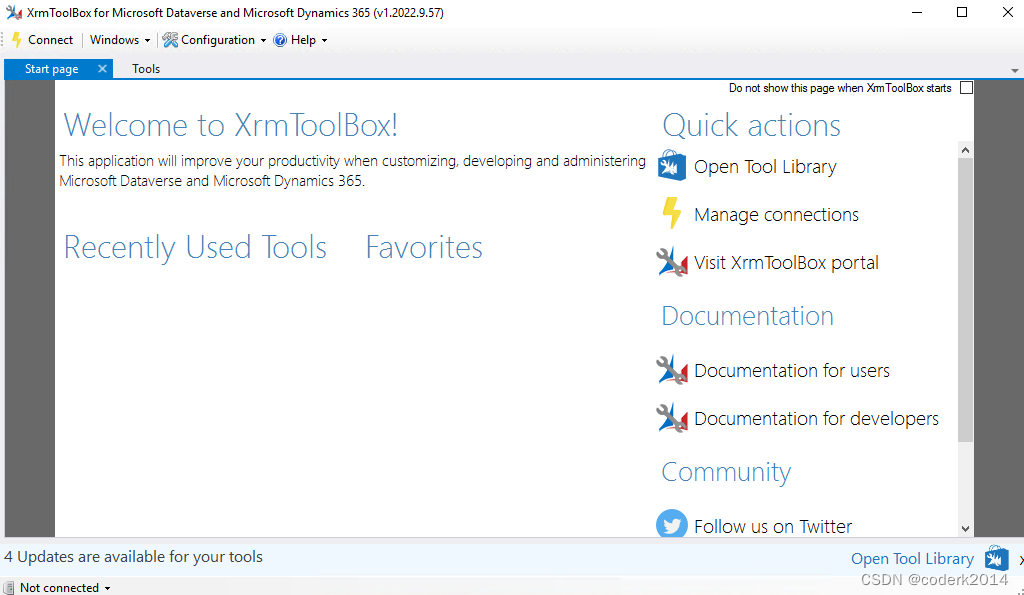Click the Quick actions scrollbar down arrow

[965, 528]
